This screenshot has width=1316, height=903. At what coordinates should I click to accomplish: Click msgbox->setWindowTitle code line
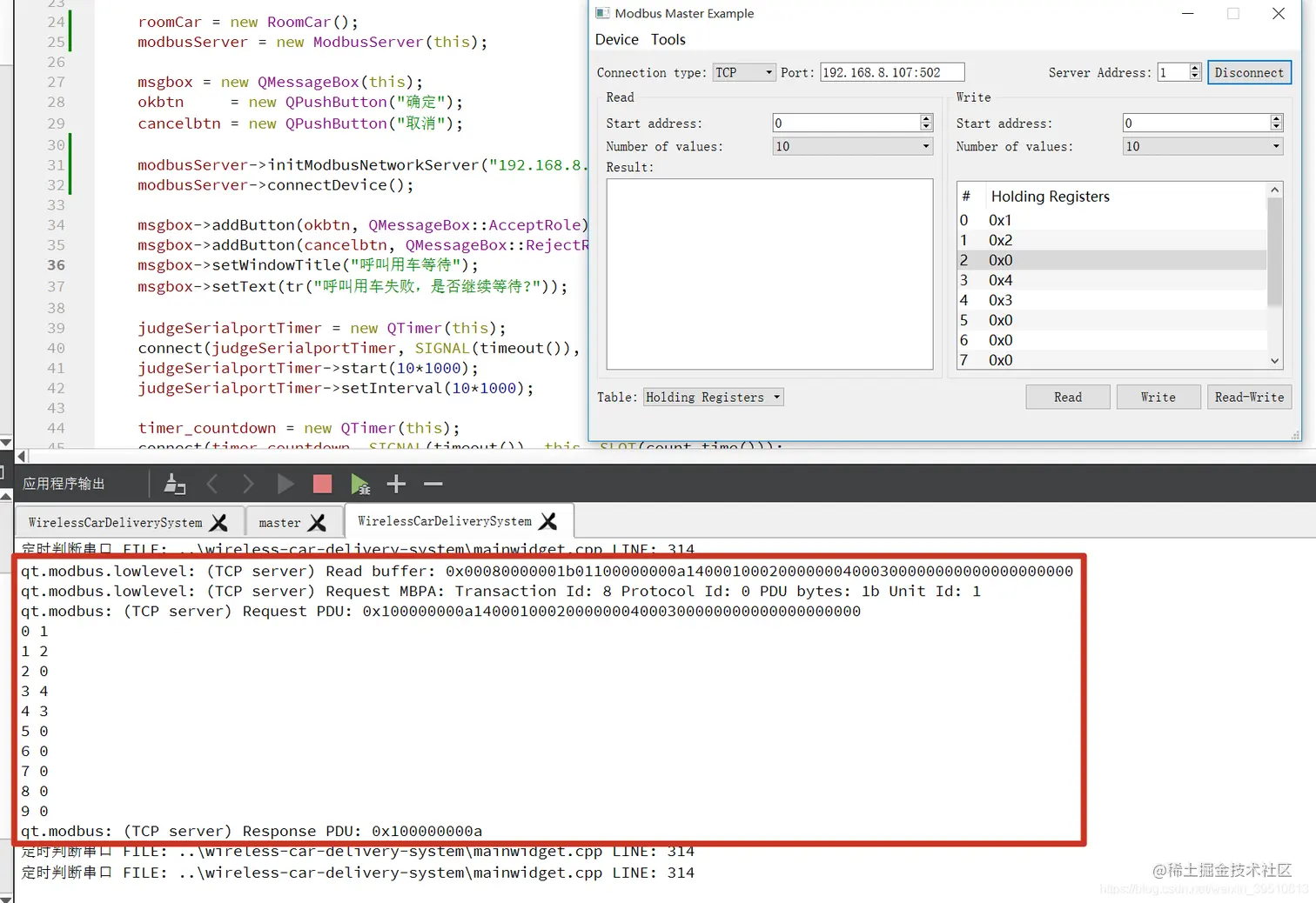coord(308,265)
